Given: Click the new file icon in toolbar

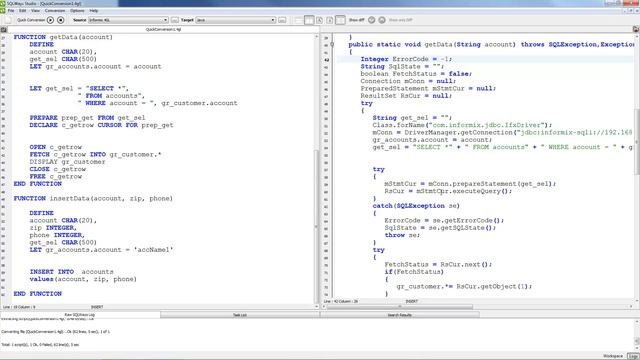Looking at the screenshot, I should 8,20.
